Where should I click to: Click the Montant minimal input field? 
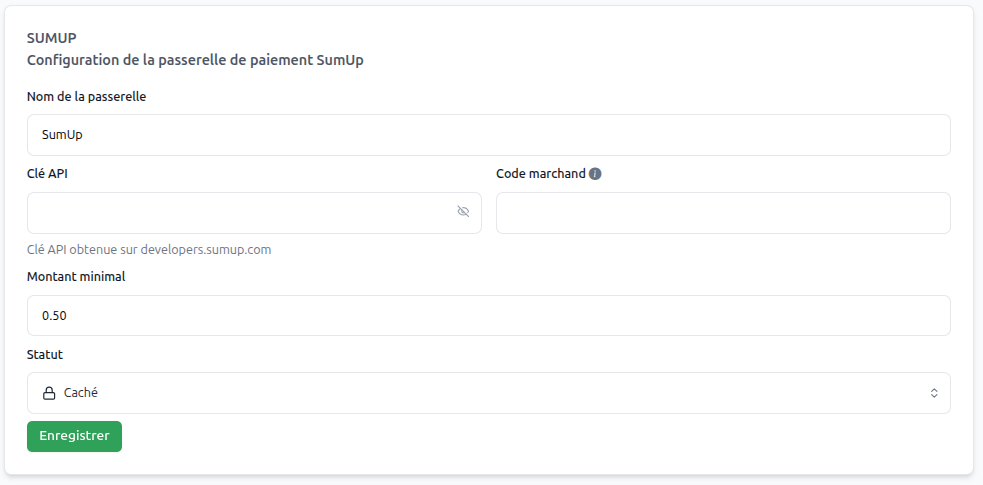488,316
